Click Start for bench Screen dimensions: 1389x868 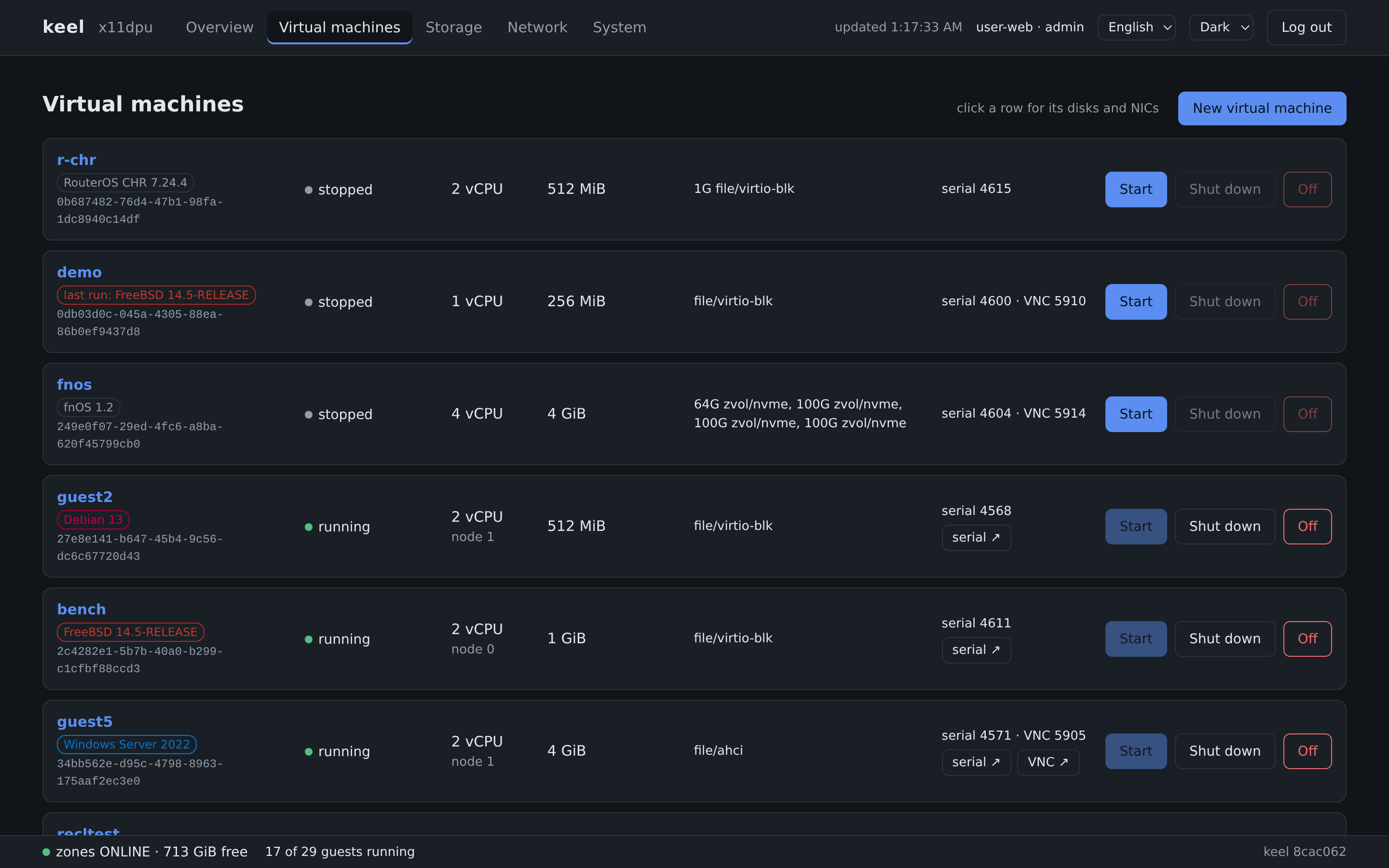(x=1135, y=638)
